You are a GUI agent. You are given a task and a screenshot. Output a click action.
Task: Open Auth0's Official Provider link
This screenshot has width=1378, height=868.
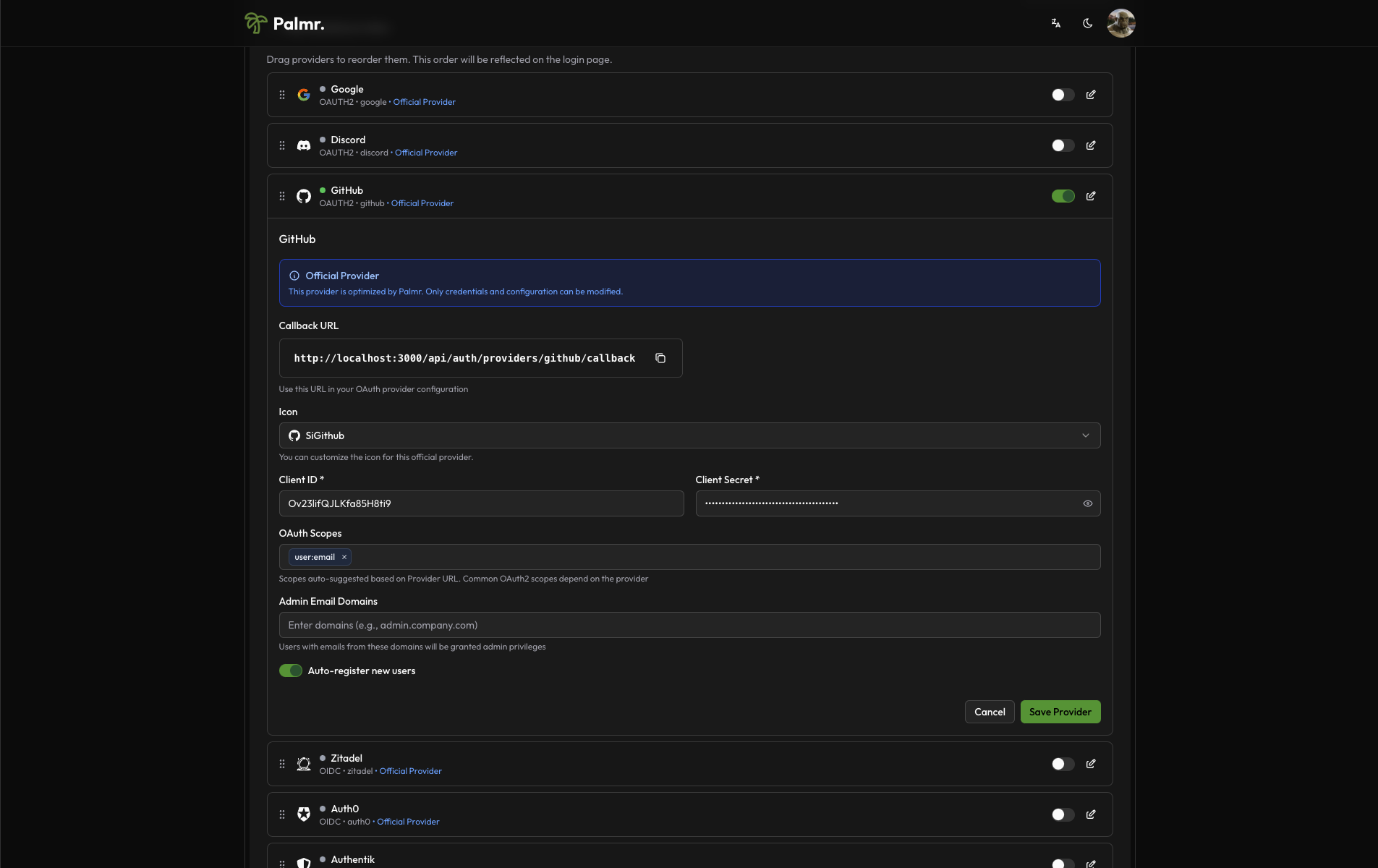408,822
